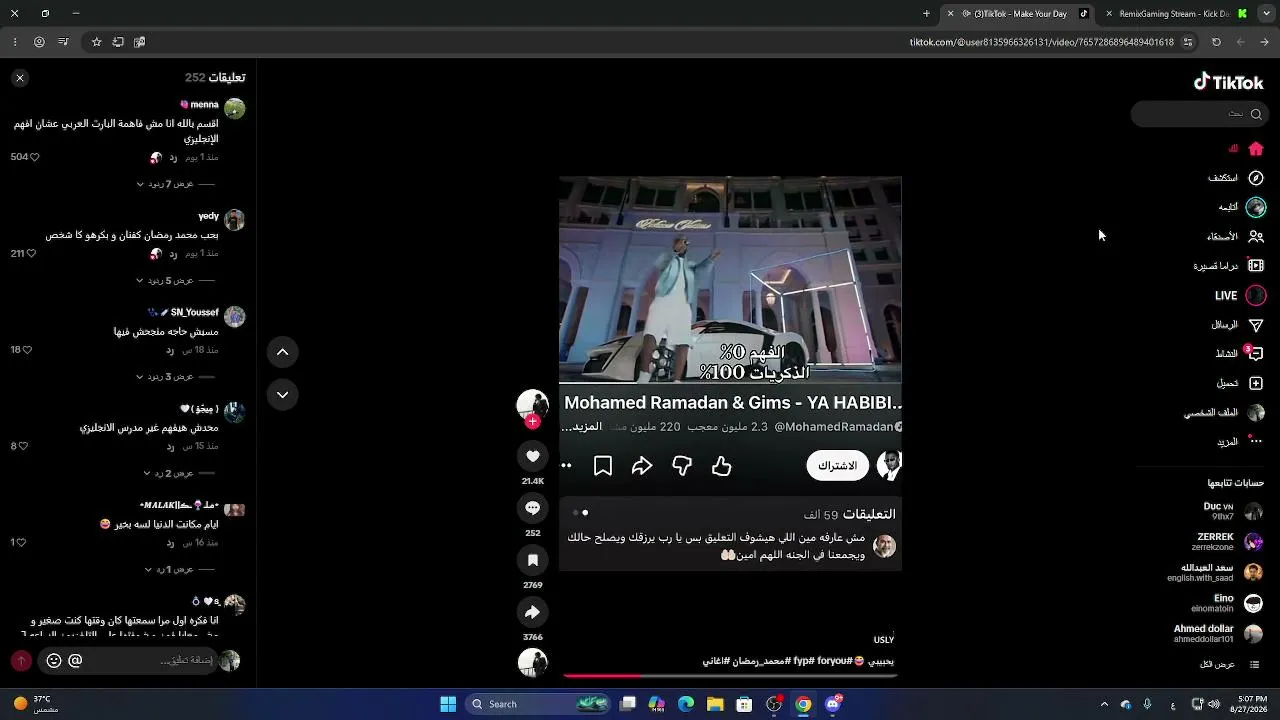
Task: Click the Chrome icon in the taskbar
Action: pyautogui.click(x=803, y=704)
